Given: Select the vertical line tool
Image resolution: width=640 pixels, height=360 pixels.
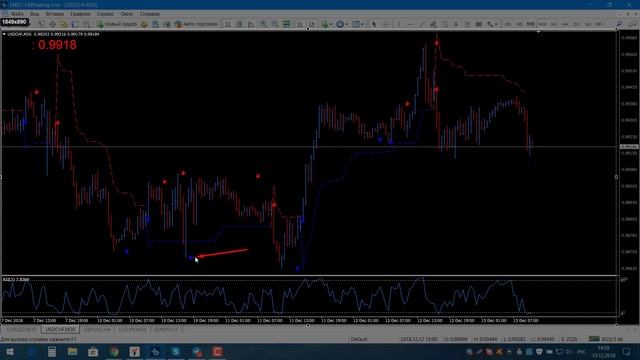Looking at the screenshot, I should pos(400,24).
